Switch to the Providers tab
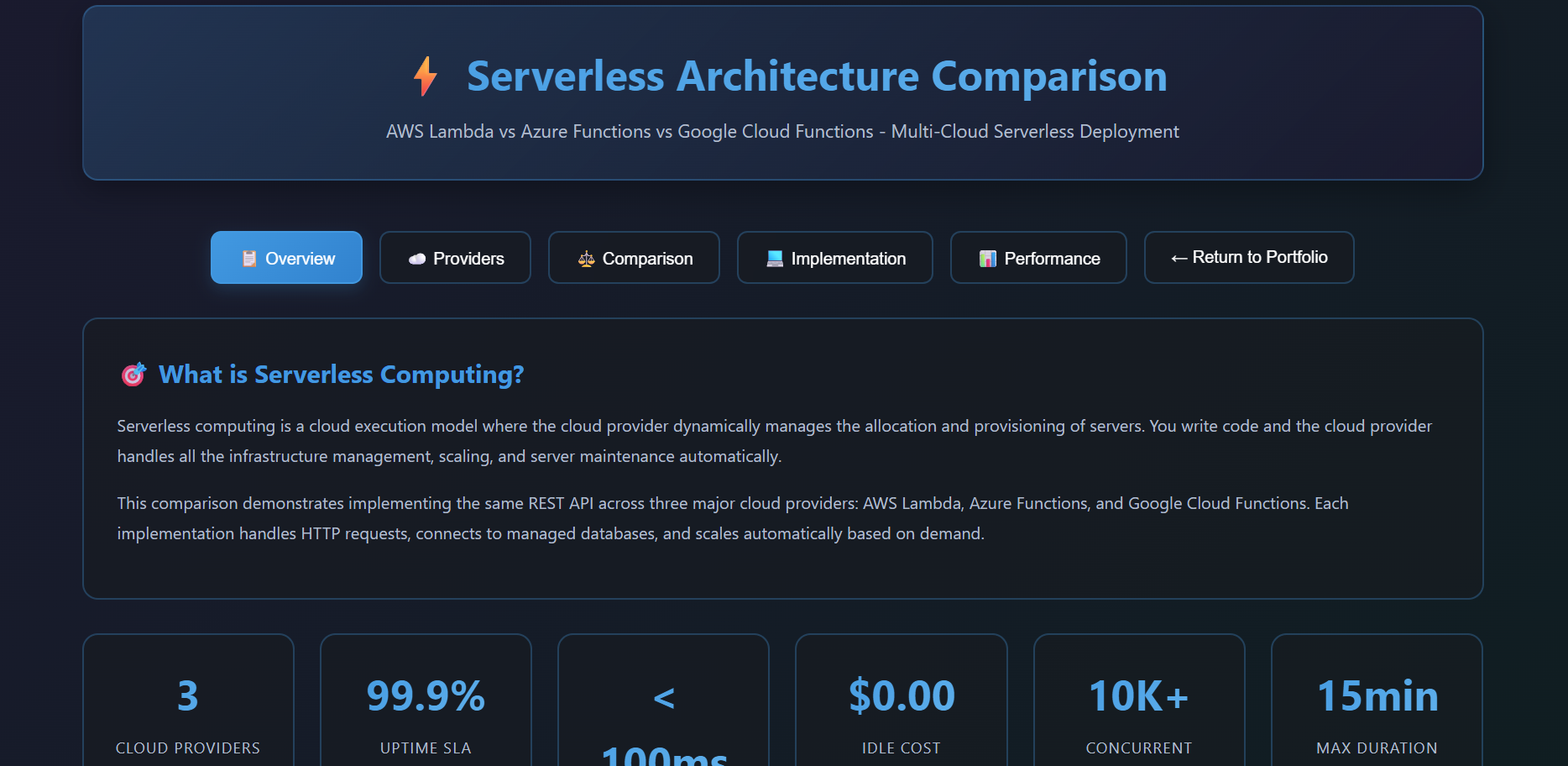Screen dimensions: 1568x766 click(x=455, y=258)
